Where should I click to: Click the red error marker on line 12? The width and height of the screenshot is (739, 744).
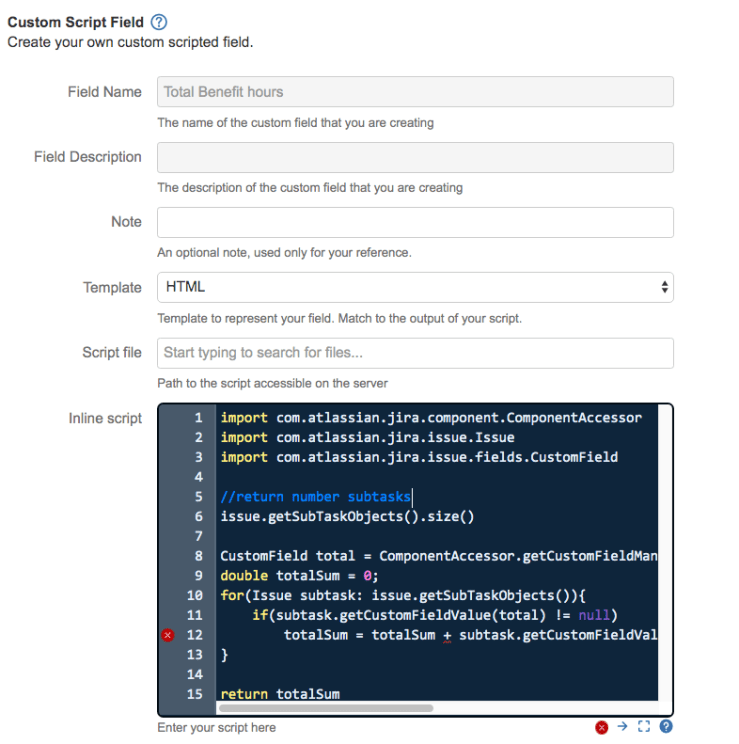pos(167,635)
